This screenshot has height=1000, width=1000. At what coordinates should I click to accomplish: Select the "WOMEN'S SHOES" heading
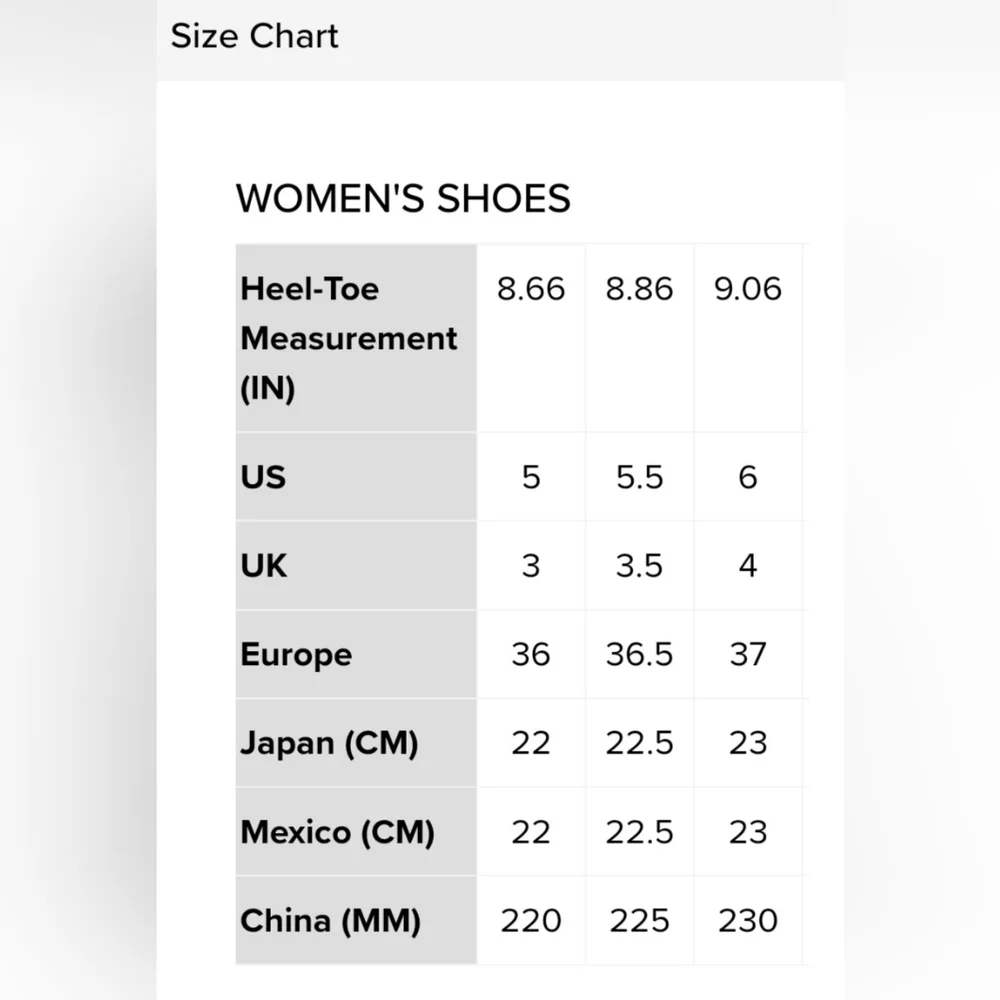pyautogui.click(x=403, y=198)
